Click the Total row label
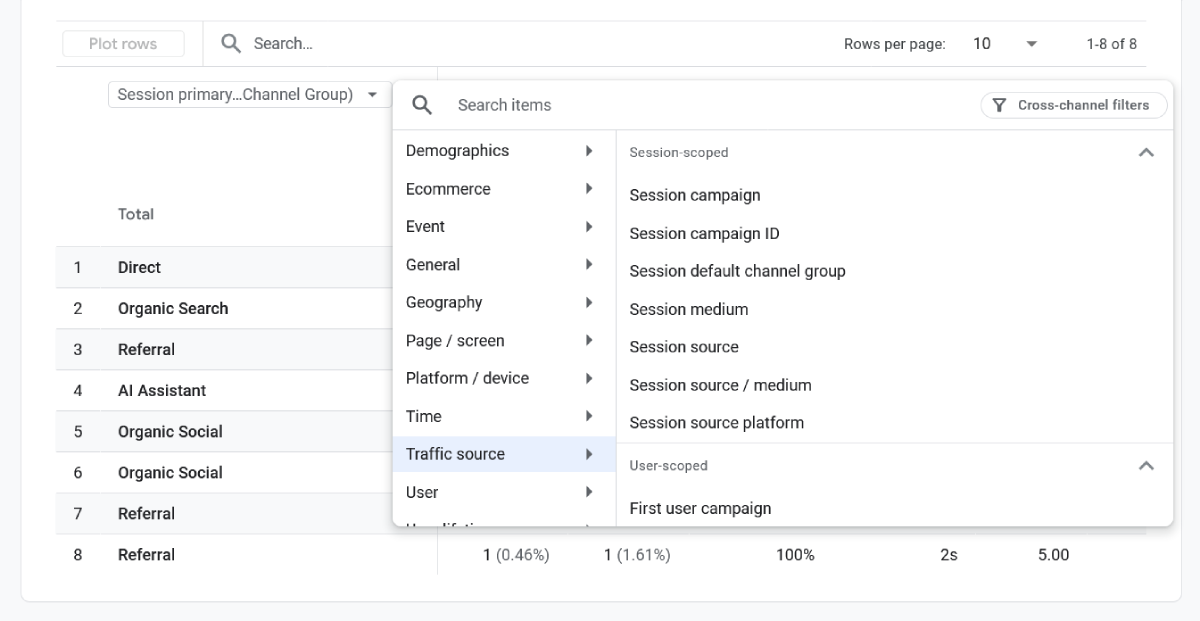Screen dimensions: 1200x621 click(136, 214)
